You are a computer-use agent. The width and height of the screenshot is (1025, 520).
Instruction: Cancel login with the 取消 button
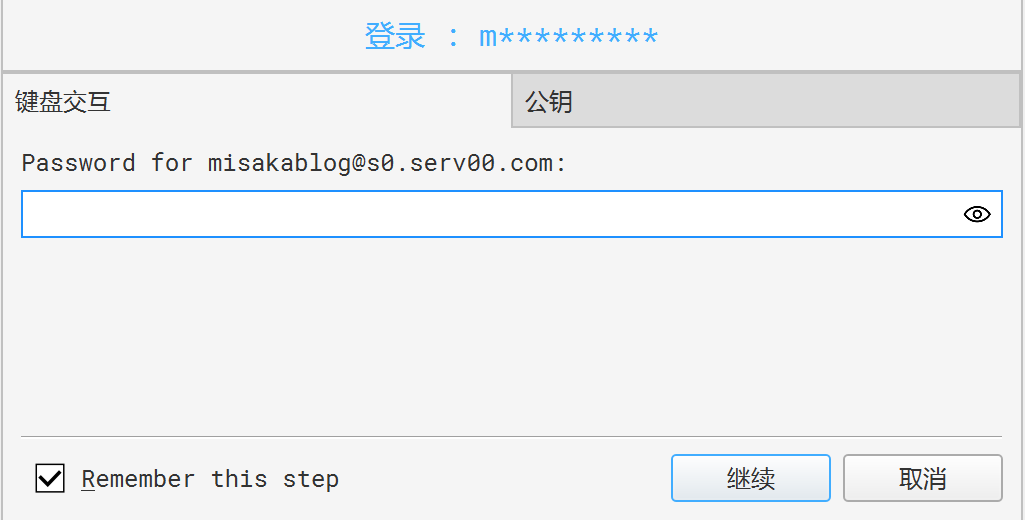tap(922, 479)
